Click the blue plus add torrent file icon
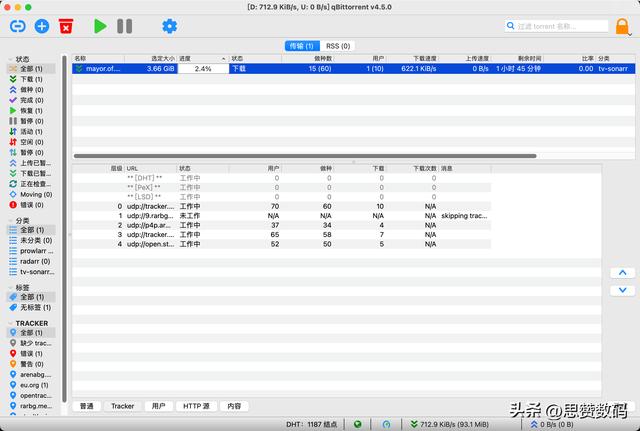 [x=42, y=27]
